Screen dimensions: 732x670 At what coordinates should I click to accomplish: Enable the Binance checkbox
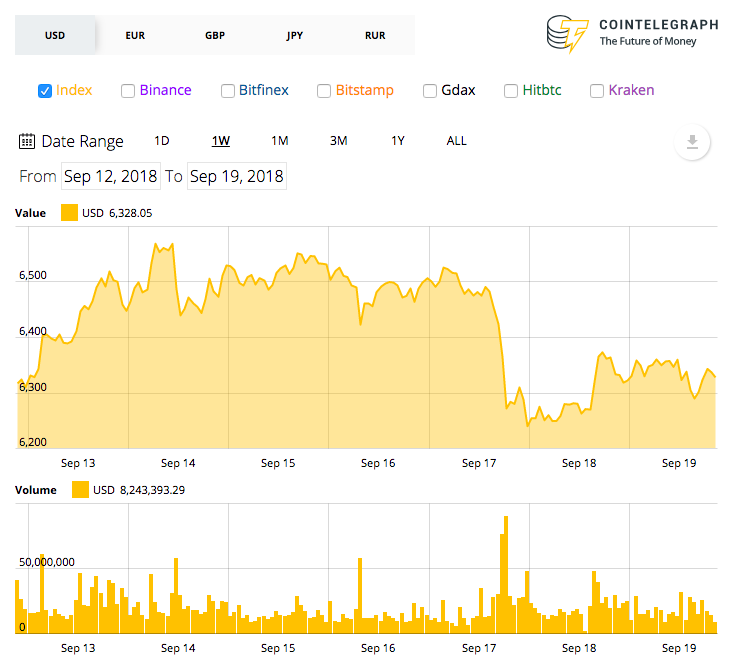127,91
